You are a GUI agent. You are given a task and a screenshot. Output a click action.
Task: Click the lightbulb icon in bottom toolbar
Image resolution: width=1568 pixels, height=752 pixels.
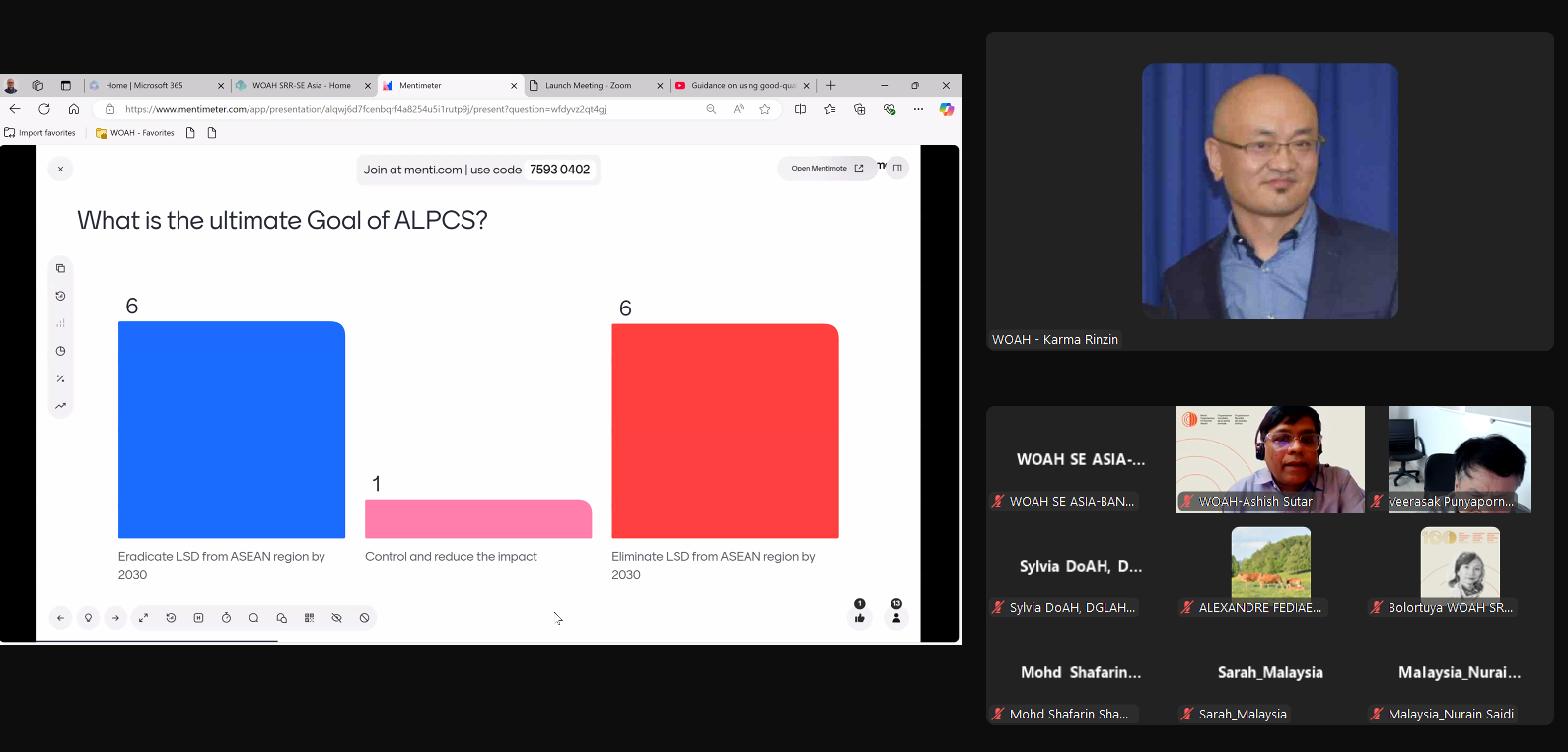click(88, 618)
